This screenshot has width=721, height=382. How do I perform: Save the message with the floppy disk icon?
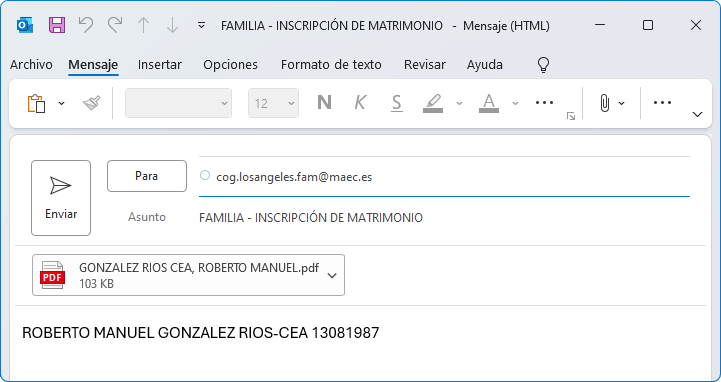57,25
